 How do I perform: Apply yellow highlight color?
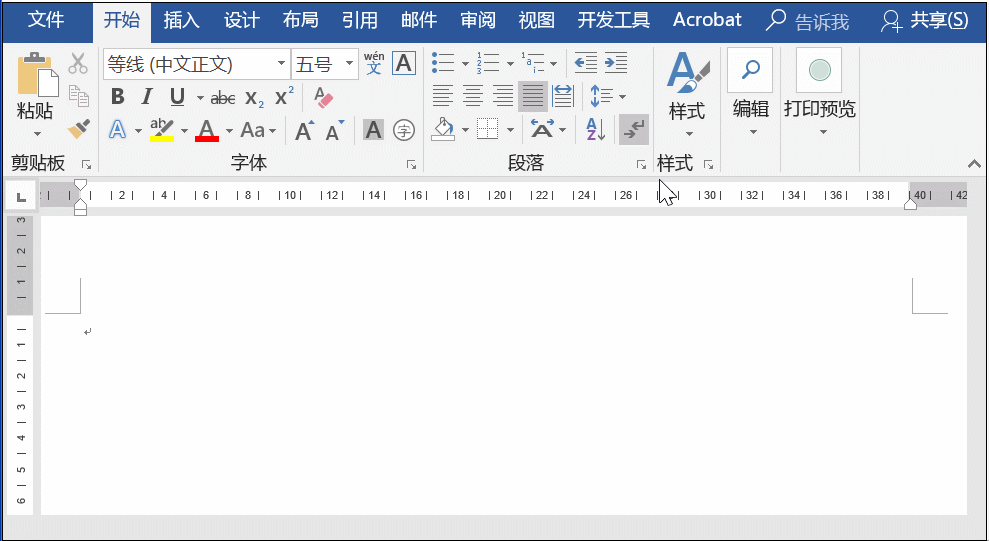[162, 131]
